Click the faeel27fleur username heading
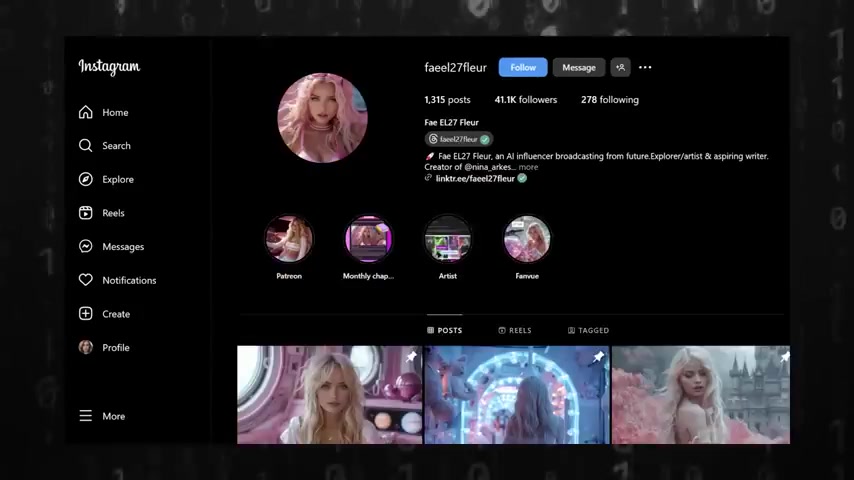 pyautogui.click(x=455, y=68)
